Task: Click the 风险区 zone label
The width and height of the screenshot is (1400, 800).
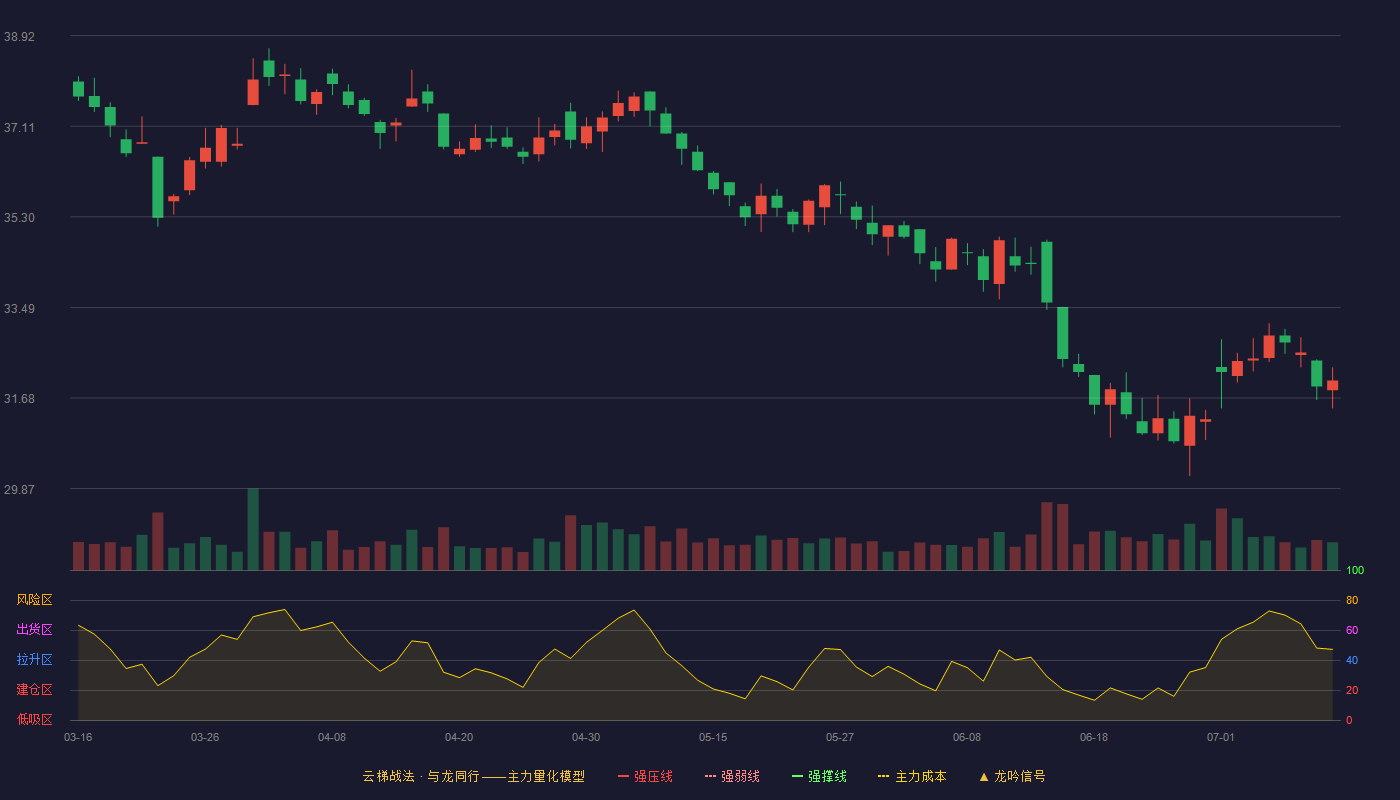Action: click(35, 600)
